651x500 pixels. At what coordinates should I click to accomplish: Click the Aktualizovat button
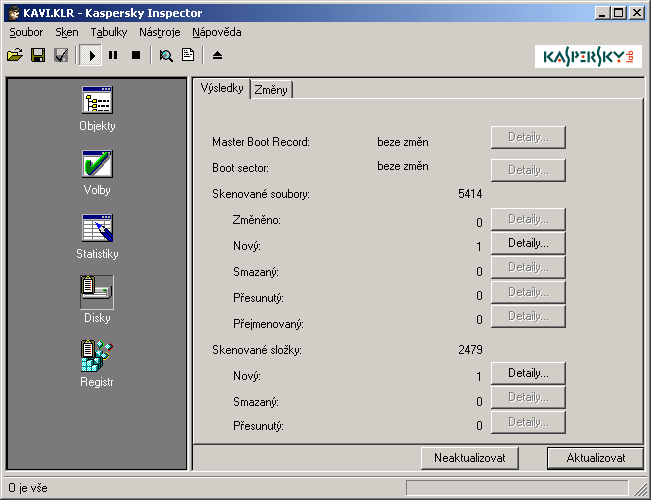[x=596, y=458]
